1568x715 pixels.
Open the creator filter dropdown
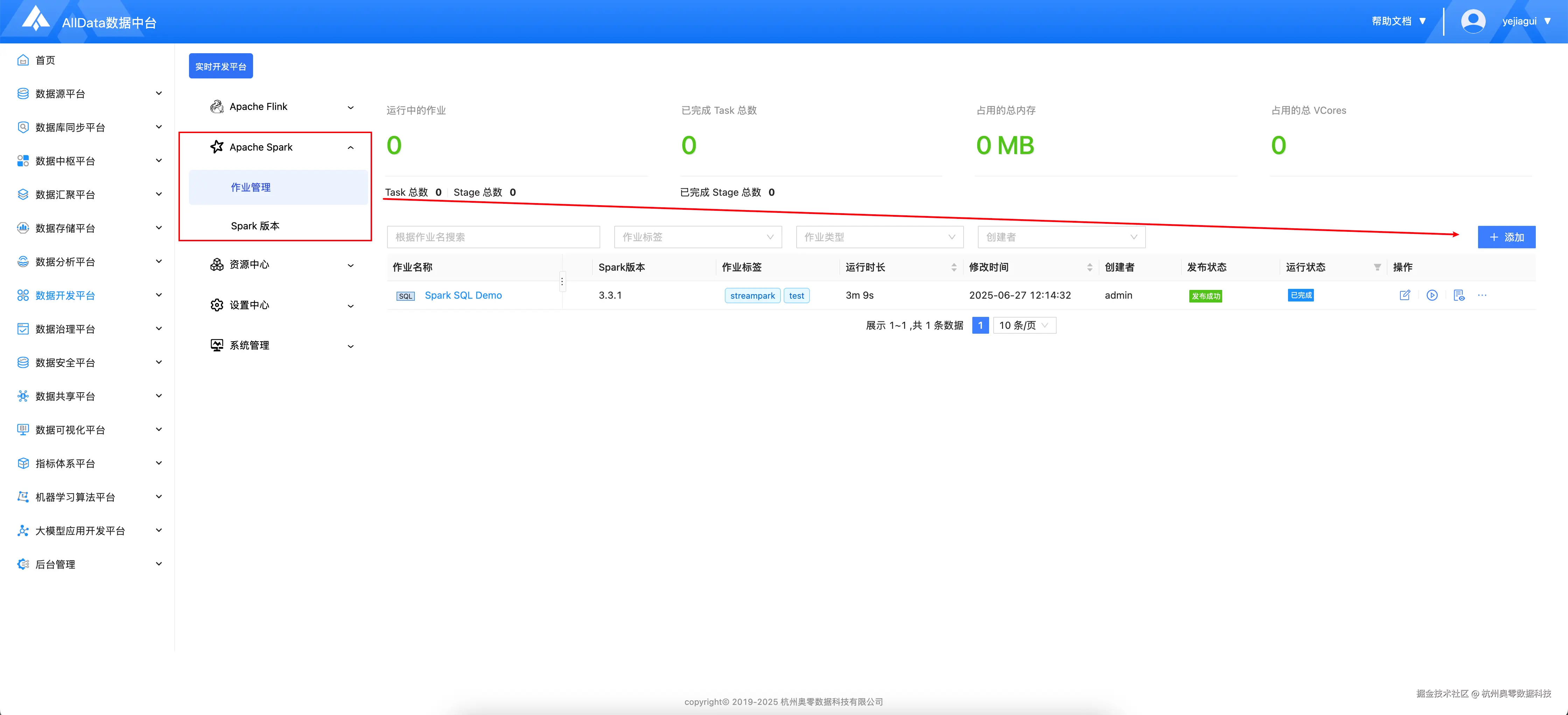click(1061, 237)
